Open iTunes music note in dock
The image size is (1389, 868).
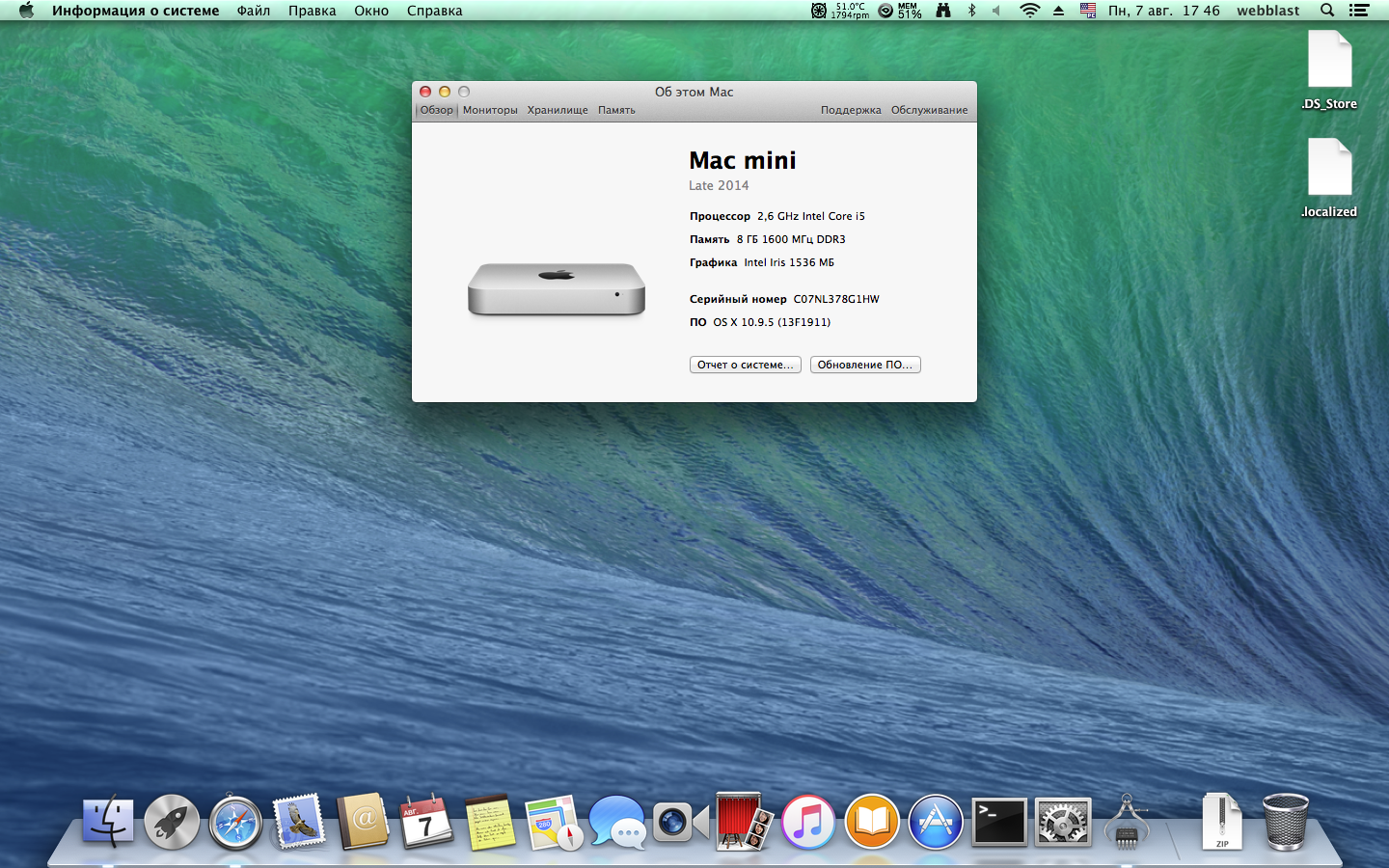click(808, 822)
